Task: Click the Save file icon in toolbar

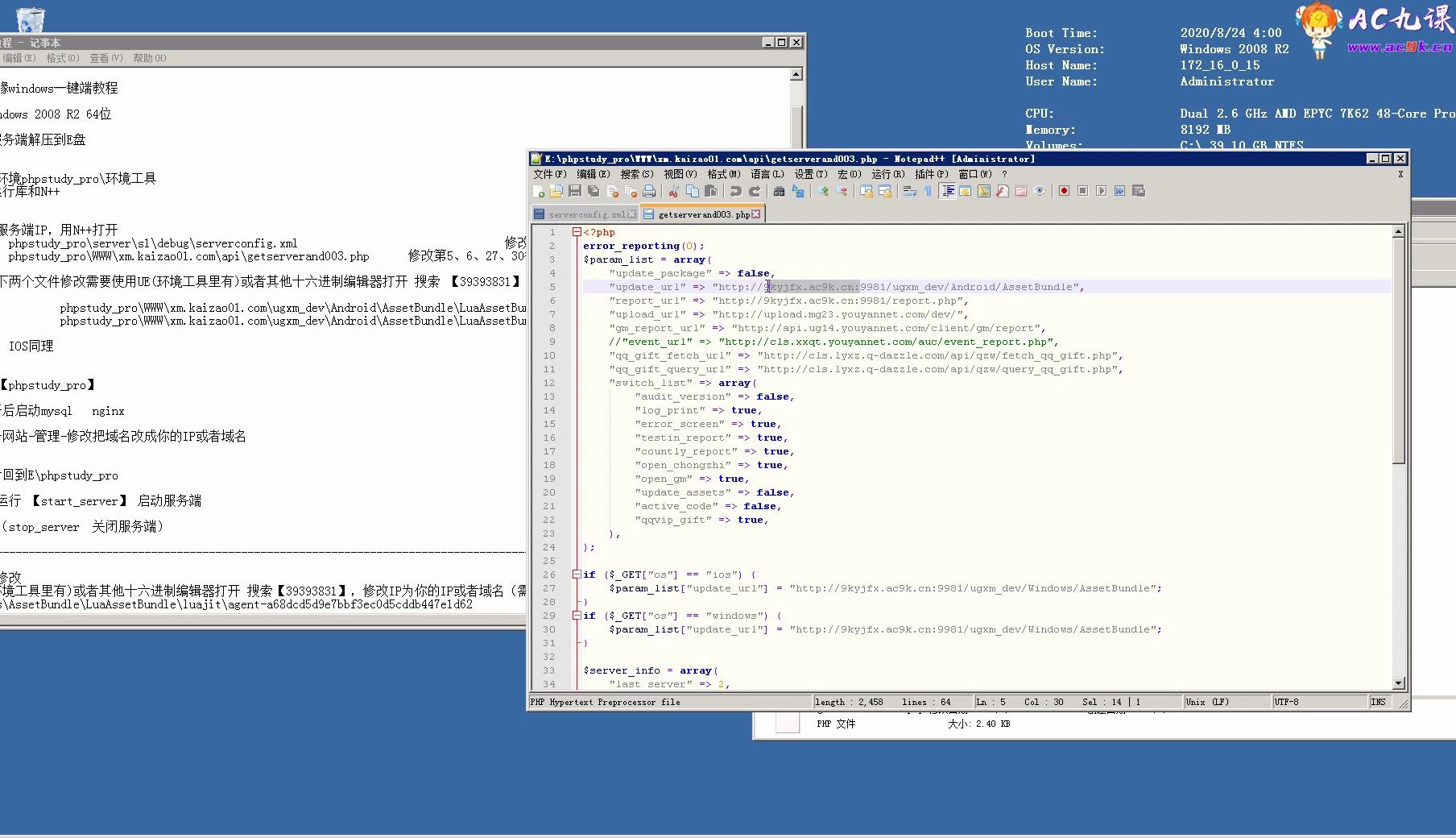Action: pos(575,191)
